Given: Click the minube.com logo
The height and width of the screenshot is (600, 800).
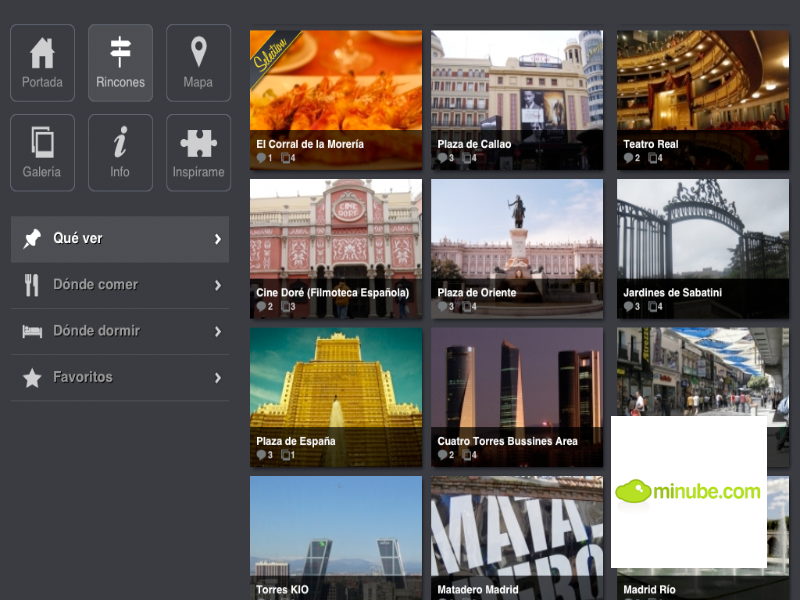Looking at the screenshot, I should 688,491.
